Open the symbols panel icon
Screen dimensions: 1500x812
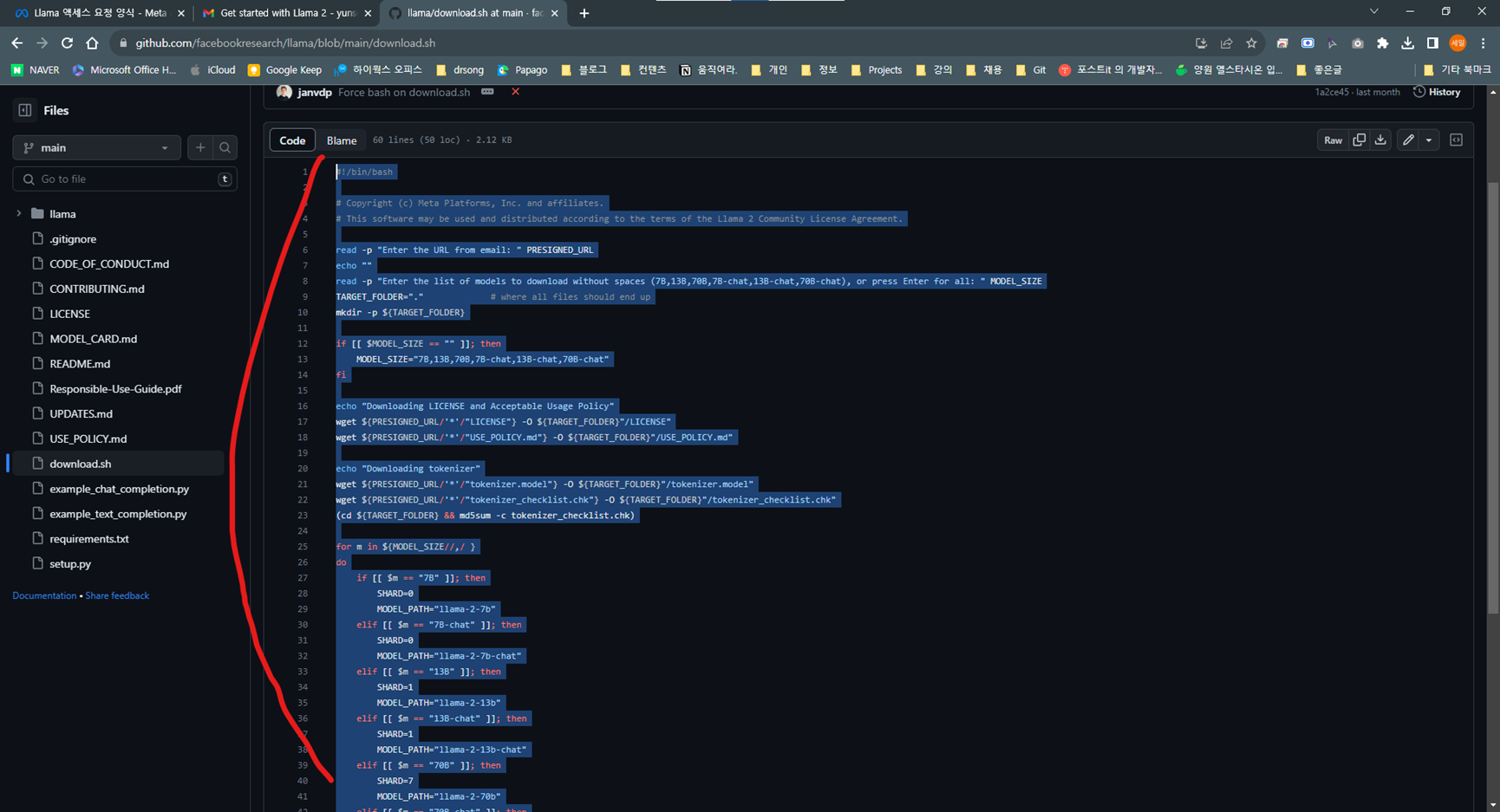click(1456, 140)
